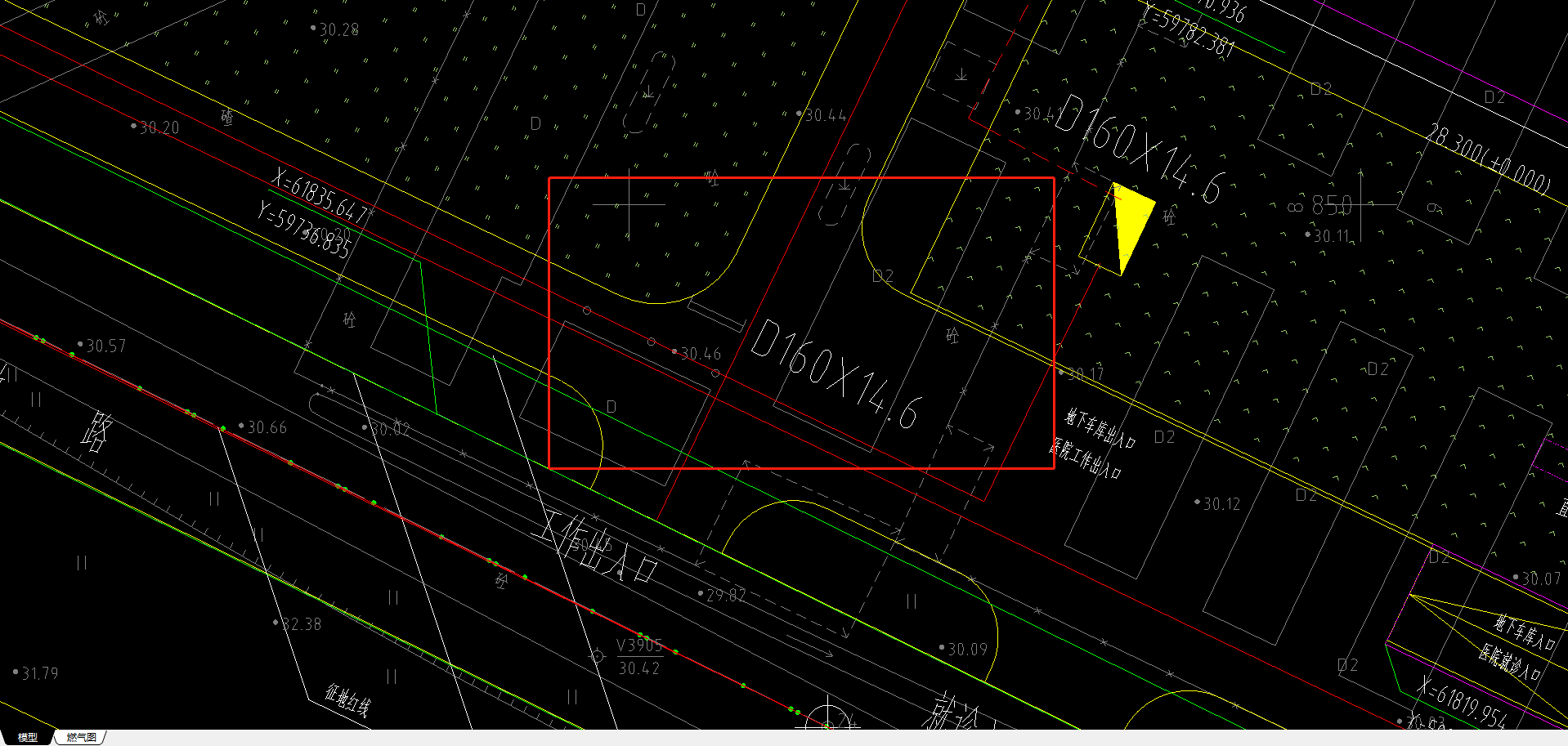Switch to the 模型 layout tab
The height and width of the screenshot is (746, 1568).
27,737
